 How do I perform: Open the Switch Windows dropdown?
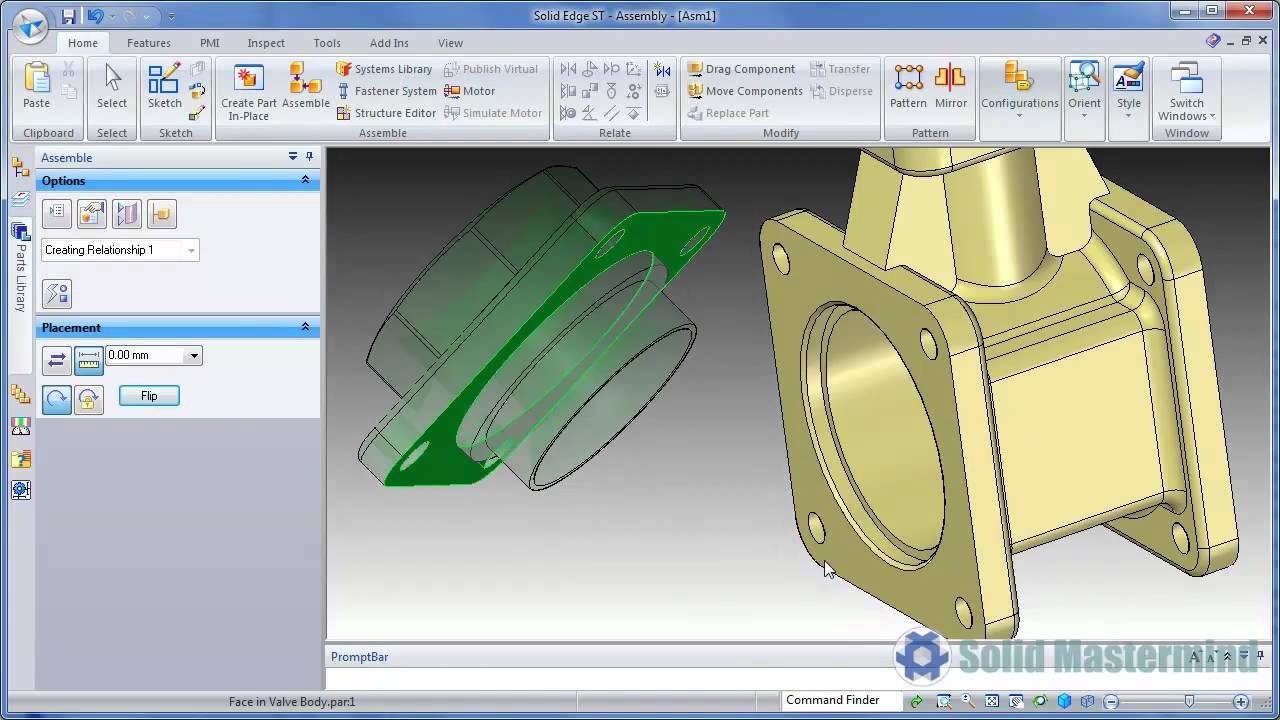click(1187, 91)
